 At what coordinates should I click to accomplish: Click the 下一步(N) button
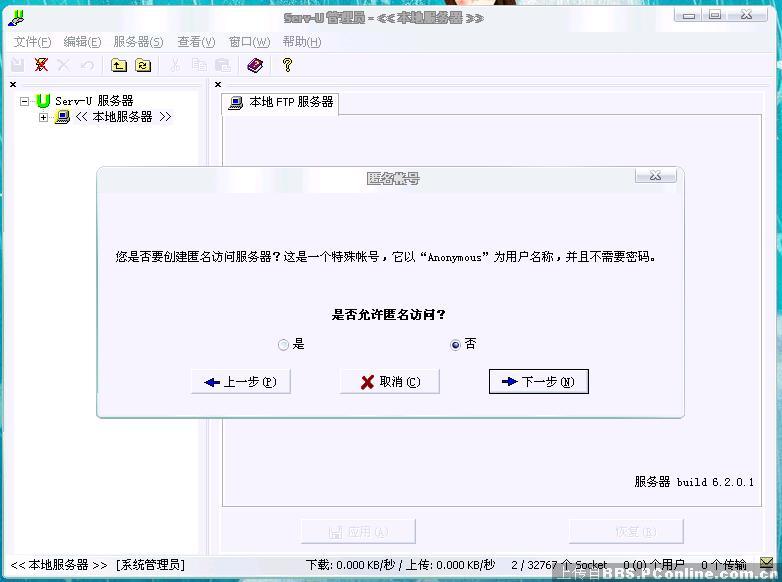pyautogui.click(x=538, y=382)
